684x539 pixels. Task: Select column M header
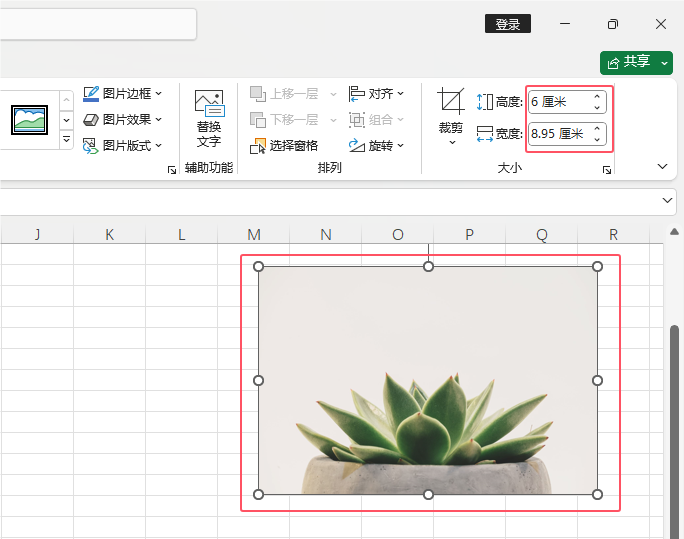253,235
